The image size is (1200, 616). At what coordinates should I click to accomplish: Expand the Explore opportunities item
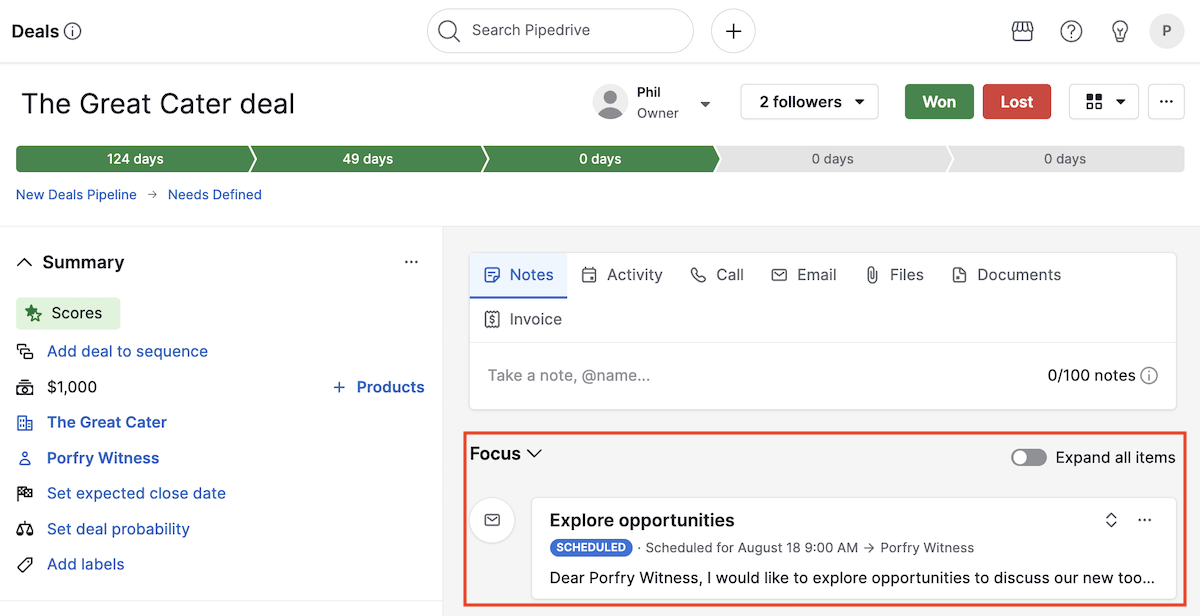point(1111,520)
